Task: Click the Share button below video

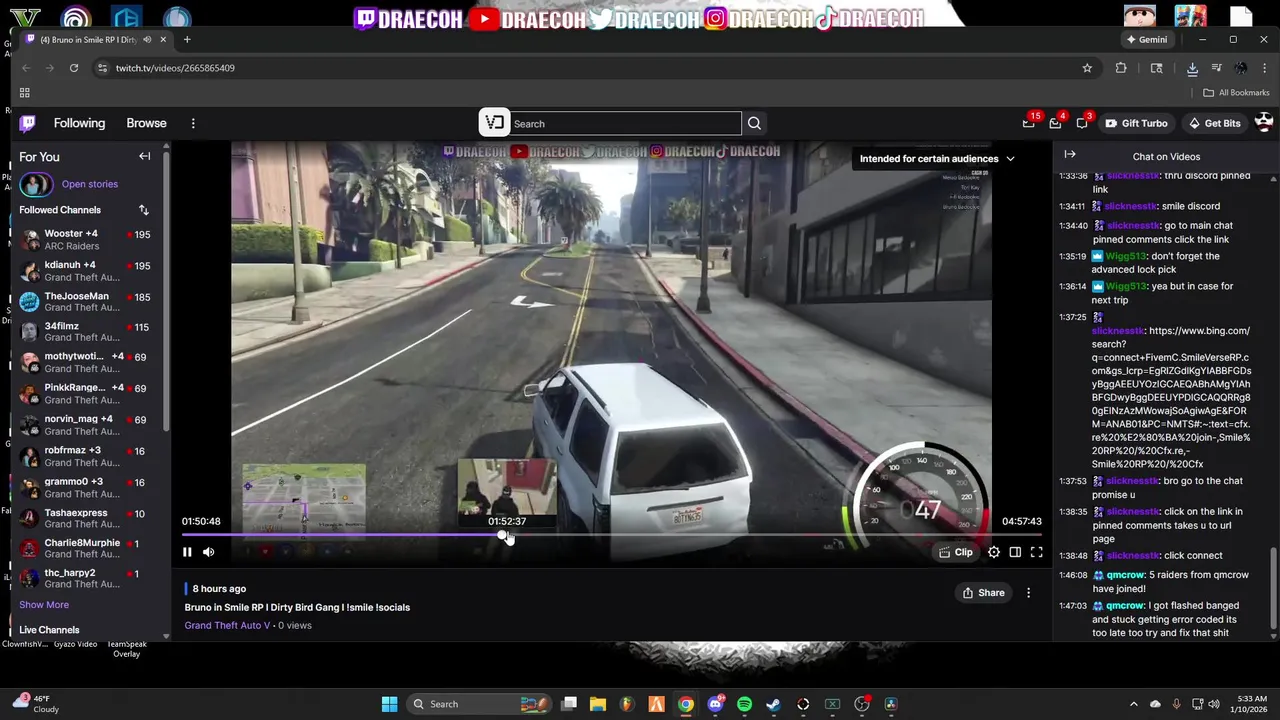Action: 983,593
